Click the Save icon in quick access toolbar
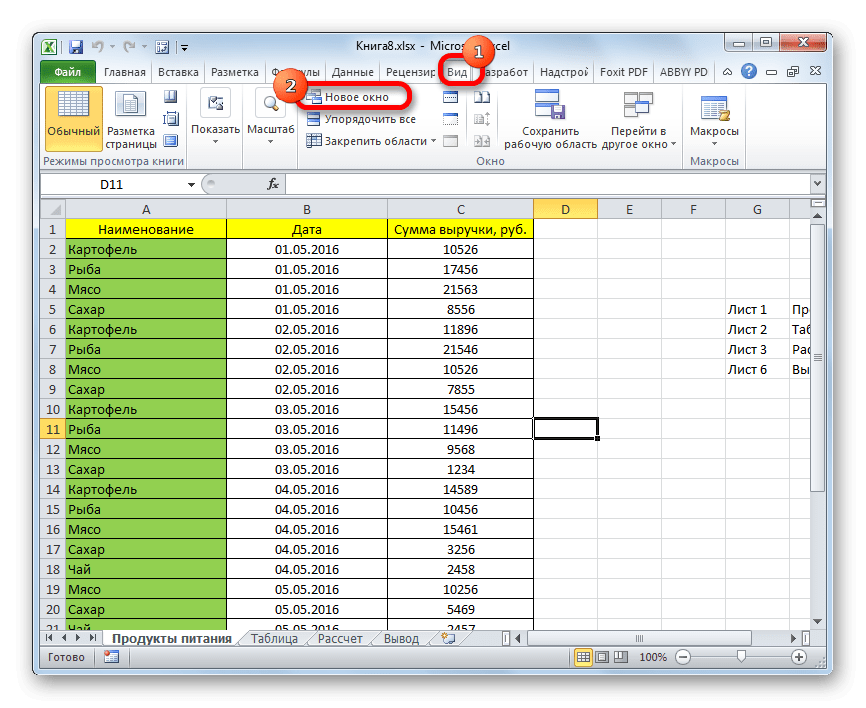The image size is (866, 708). click(x=76, y=46)
